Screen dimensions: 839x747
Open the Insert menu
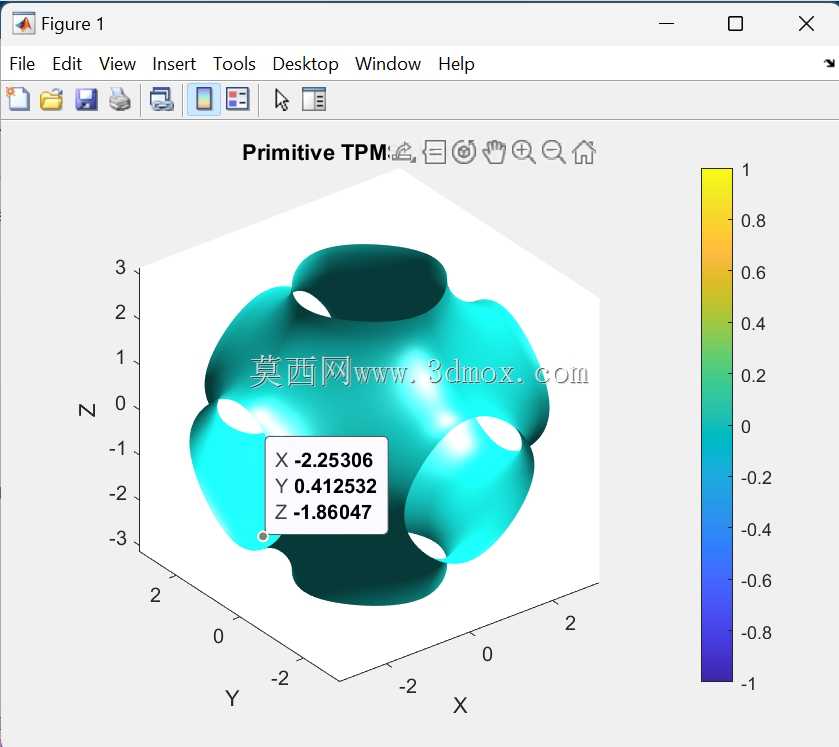[x=174, y=64]
